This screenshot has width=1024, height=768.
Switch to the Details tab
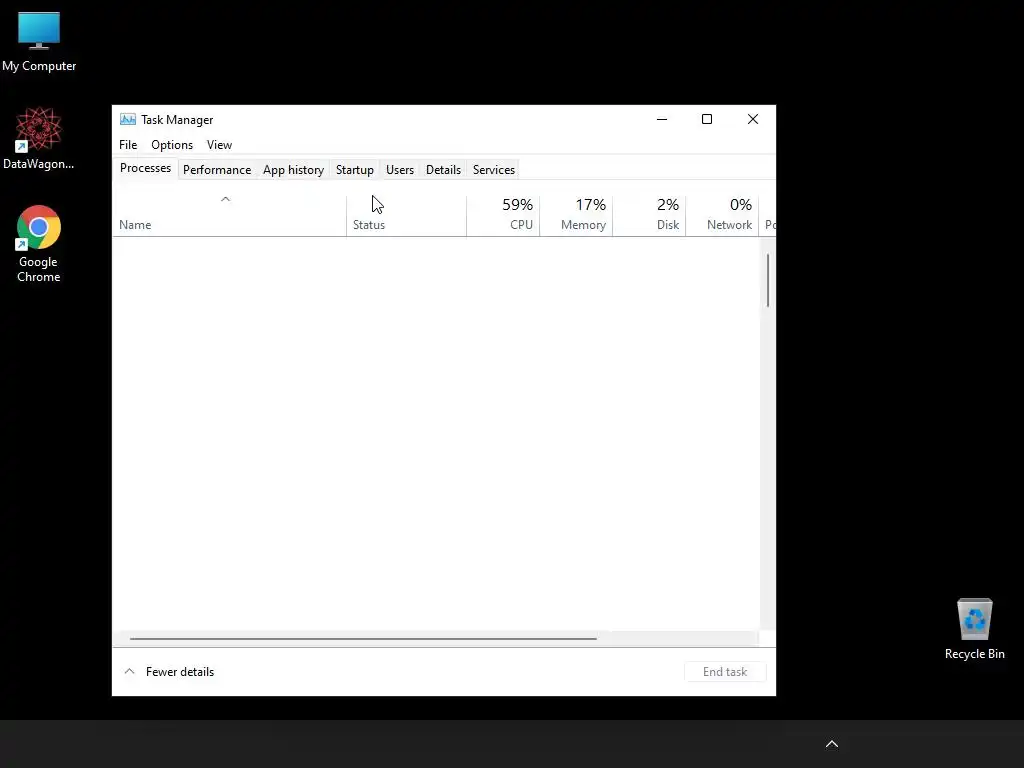coord(443,170)
